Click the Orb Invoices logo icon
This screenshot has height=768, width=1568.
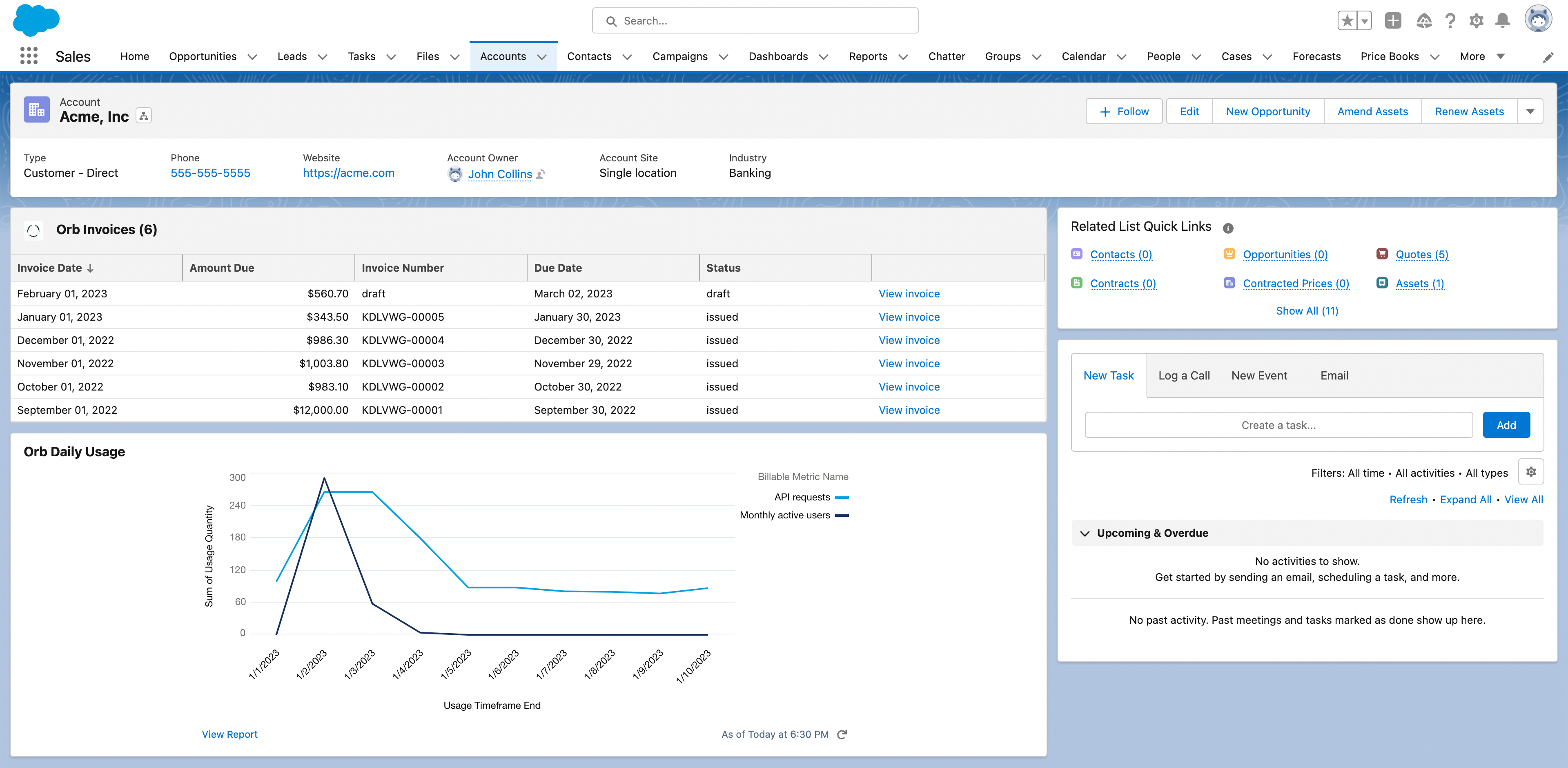[x=33, y=230]
